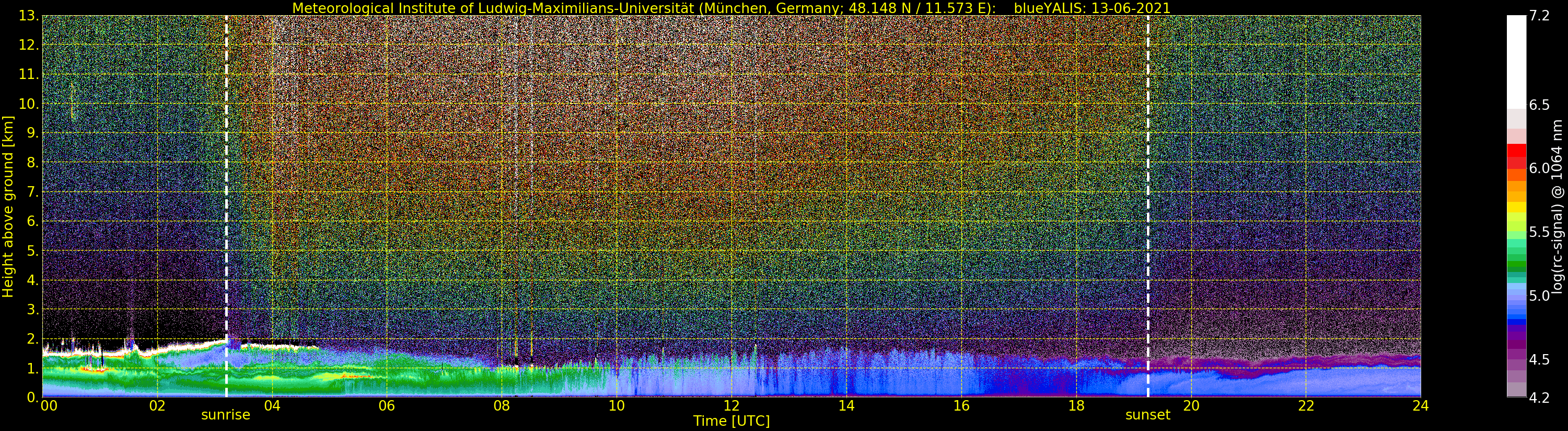Click the 5.5 colorbar tick value
The width and height of the screenshot is (1568, 431).
pos(1539,232)
